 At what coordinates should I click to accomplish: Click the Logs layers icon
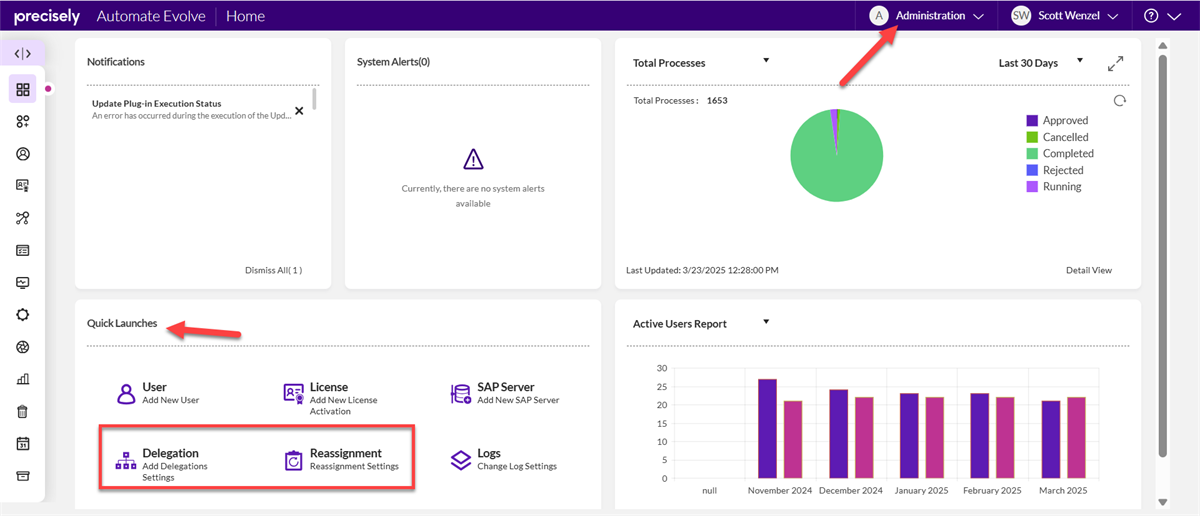pos(460,460)
